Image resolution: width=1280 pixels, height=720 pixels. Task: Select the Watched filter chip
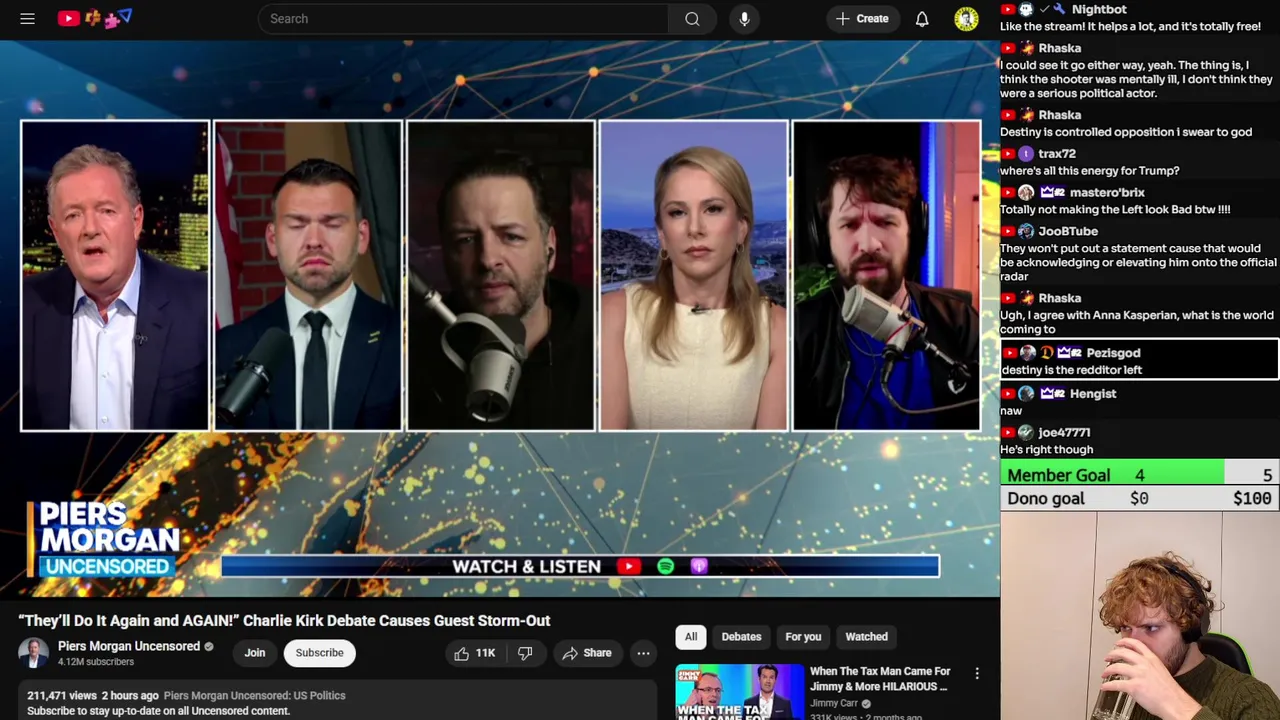(866, 637)
